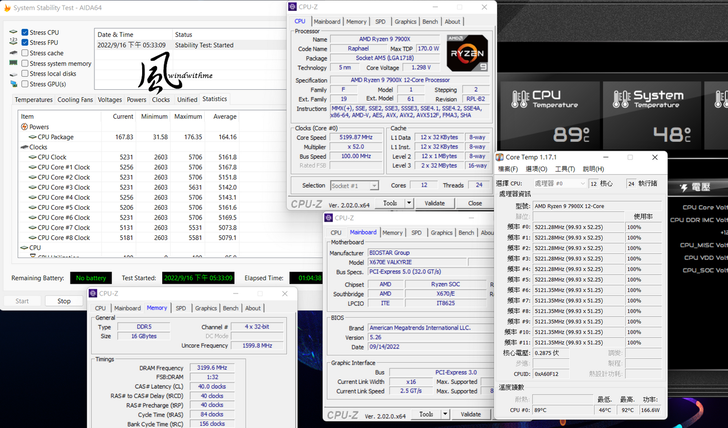Open the Graphics tab in CPU-Z Mainboard window

click(441, 233)
